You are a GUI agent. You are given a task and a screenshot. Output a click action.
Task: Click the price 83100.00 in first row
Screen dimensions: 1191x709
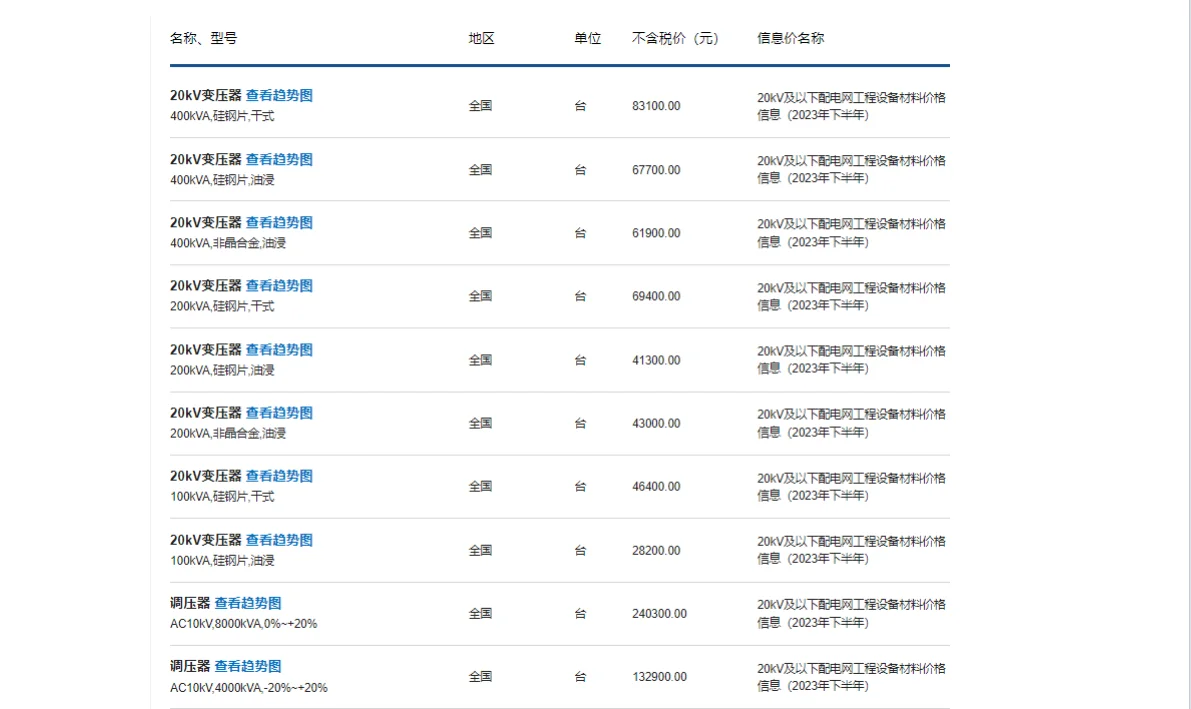655,104
